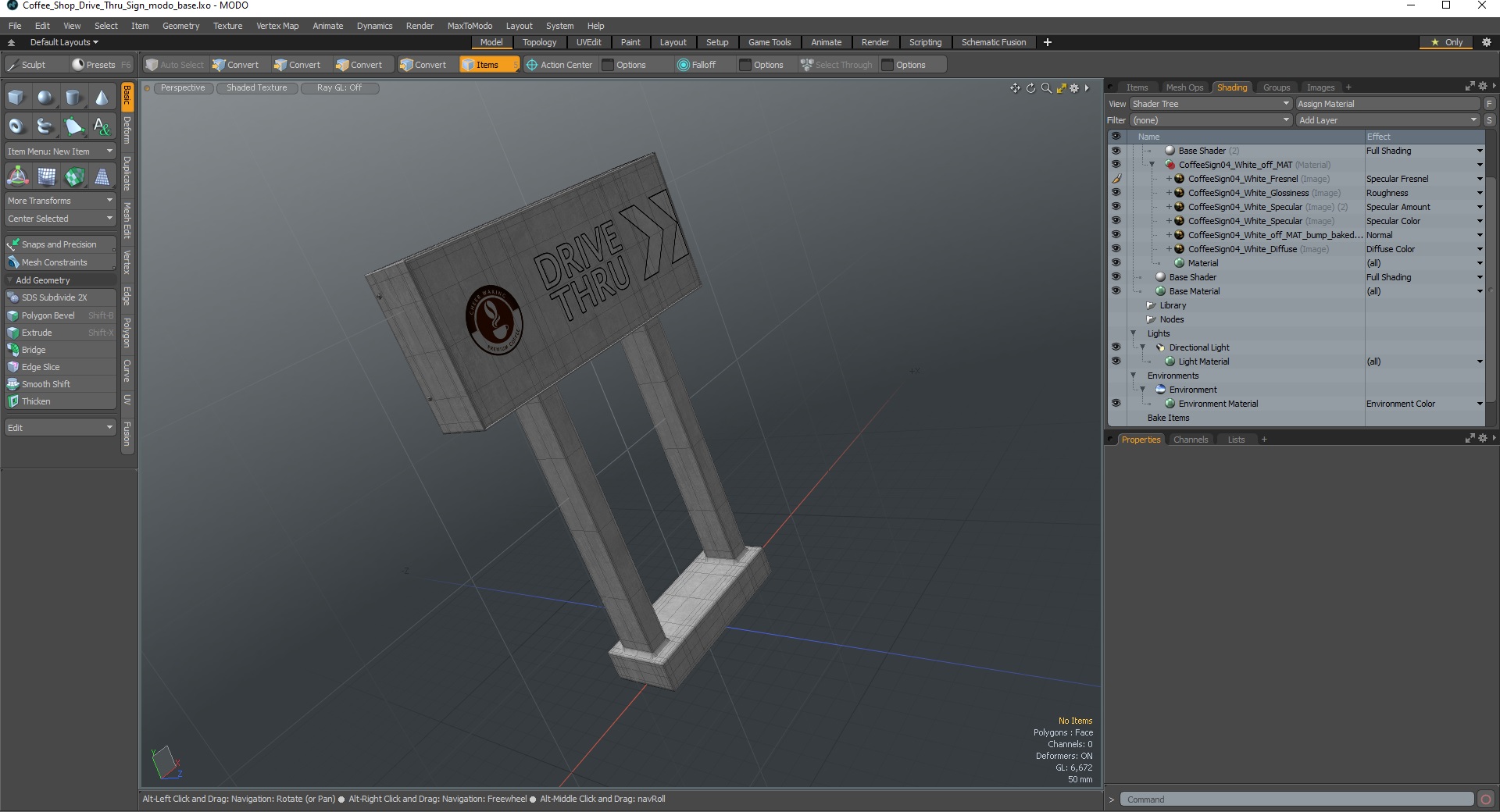Toggle Falloff Options checkbox
Viewport: 1500px width, 812px height.
click(x=745, y=65)
